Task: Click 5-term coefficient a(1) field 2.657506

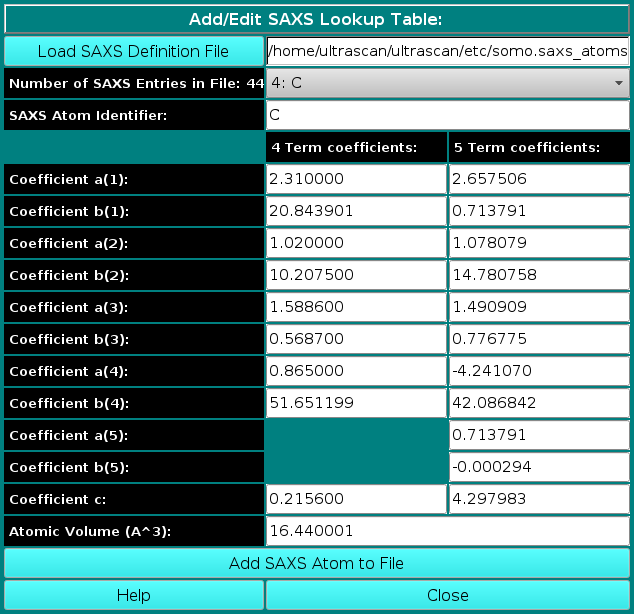Action: [x=538, y=179]
